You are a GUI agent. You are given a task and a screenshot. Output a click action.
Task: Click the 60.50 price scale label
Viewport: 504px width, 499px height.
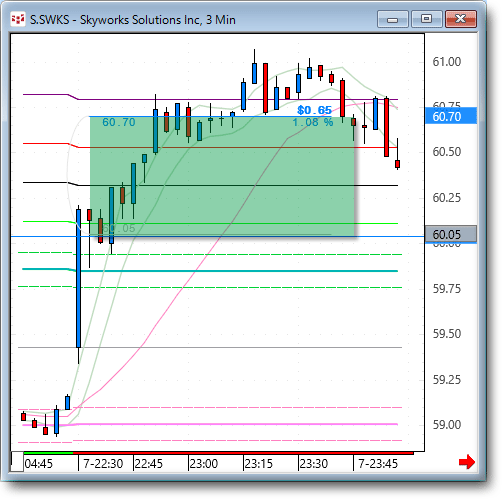[447, 152]
